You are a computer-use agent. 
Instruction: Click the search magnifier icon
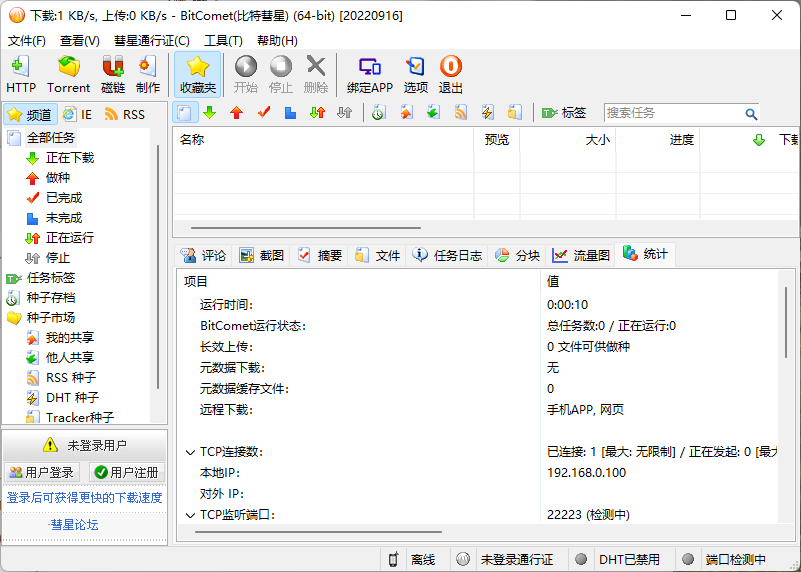tap(751, 114)
